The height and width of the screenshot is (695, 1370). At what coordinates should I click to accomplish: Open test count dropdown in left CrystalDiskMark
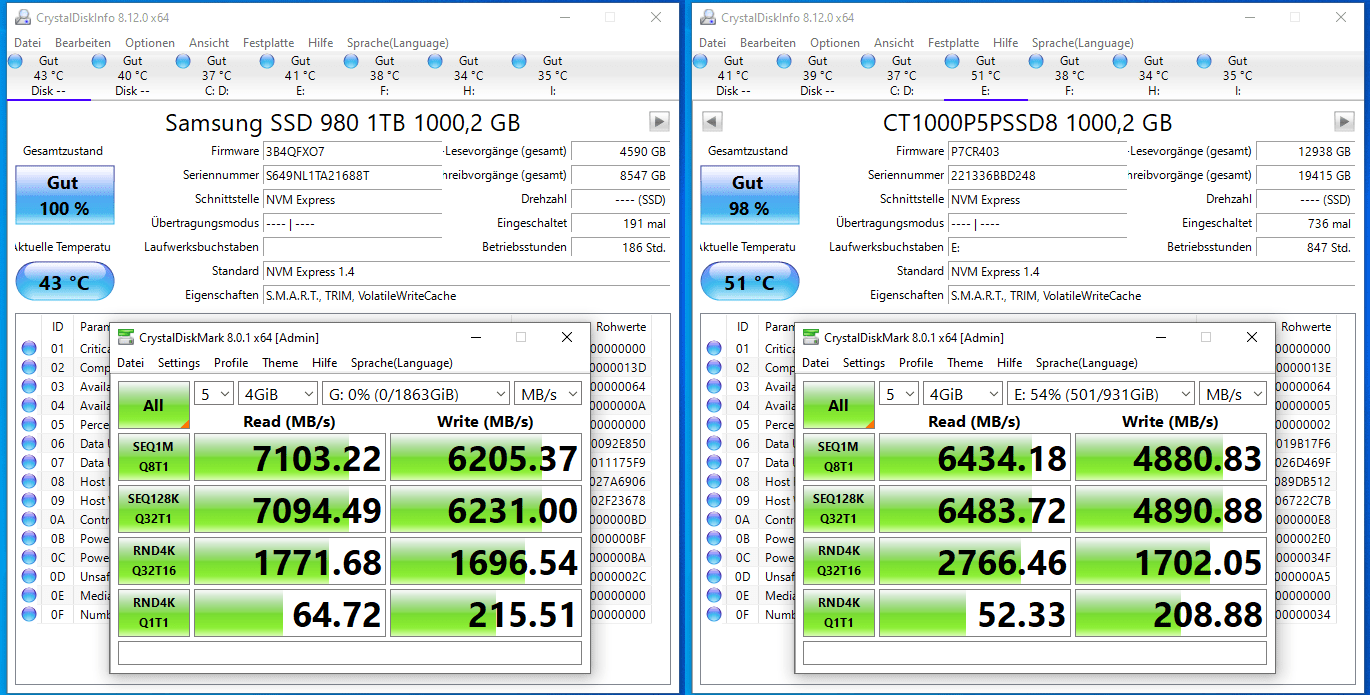coord(214,394)
